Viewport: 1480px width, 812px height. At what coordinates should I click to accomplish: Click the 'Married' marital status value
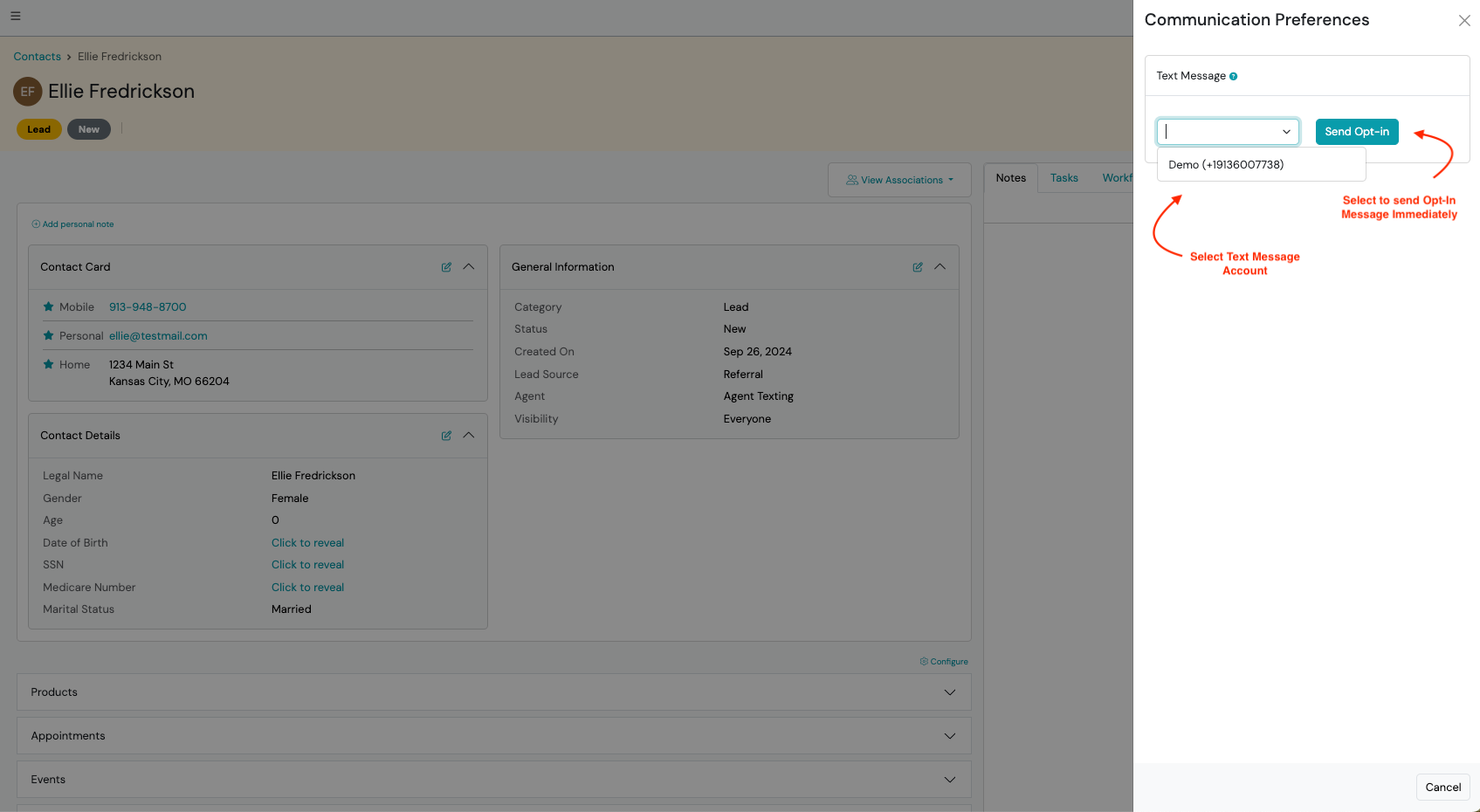(292, 609)
